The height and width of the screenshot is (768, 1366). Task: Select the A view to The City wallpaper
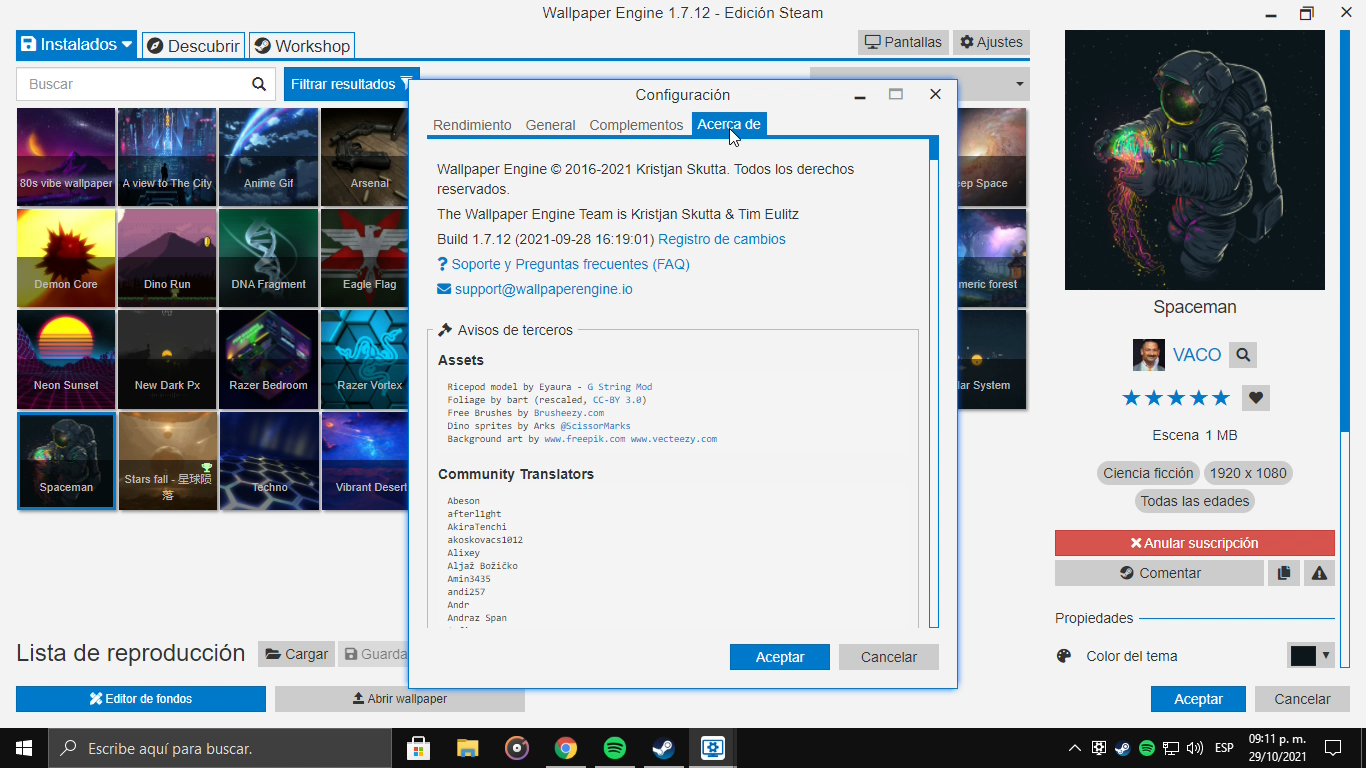tap(167, 157)
